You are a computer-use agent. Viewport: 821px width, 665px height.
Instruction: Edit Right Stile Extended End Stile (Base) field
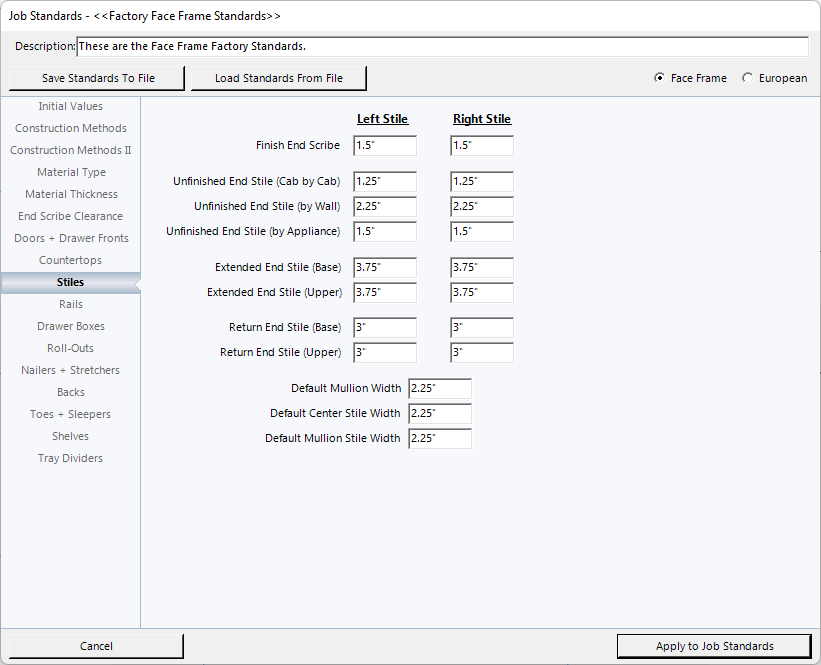click(x=482, y=268)
